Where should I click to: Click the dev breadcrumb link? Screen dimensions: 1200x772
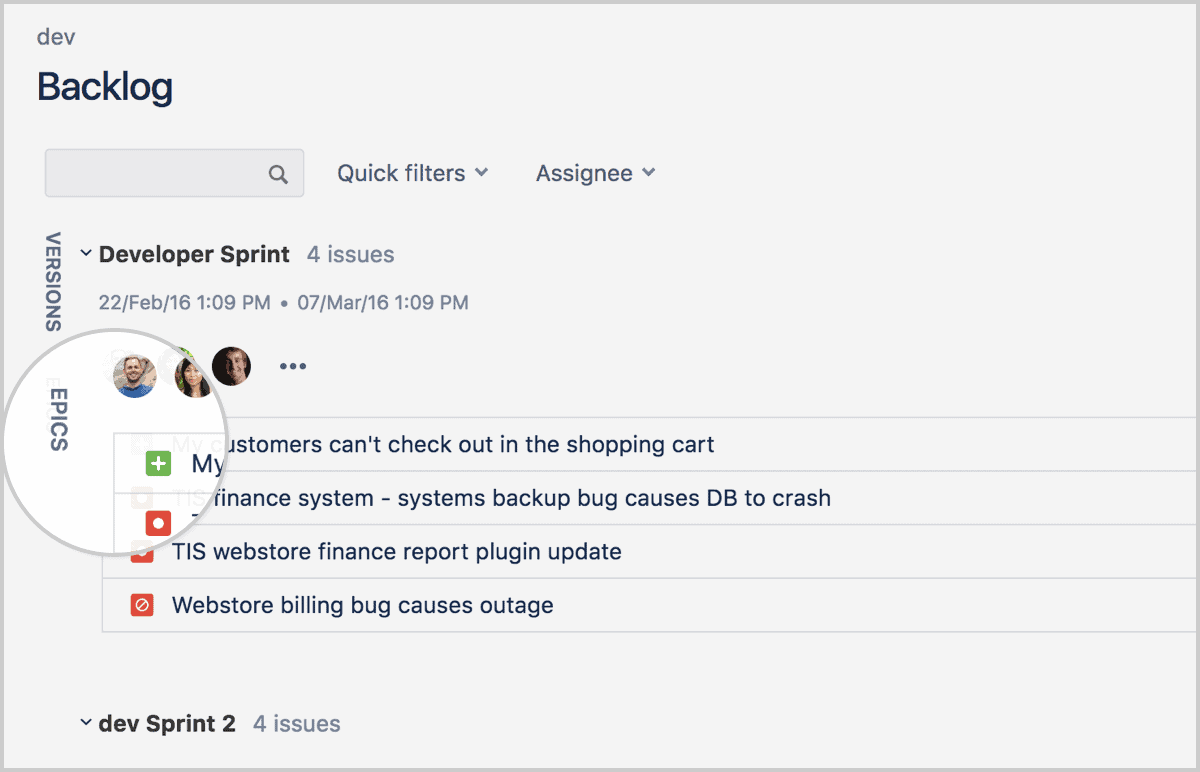56,36
